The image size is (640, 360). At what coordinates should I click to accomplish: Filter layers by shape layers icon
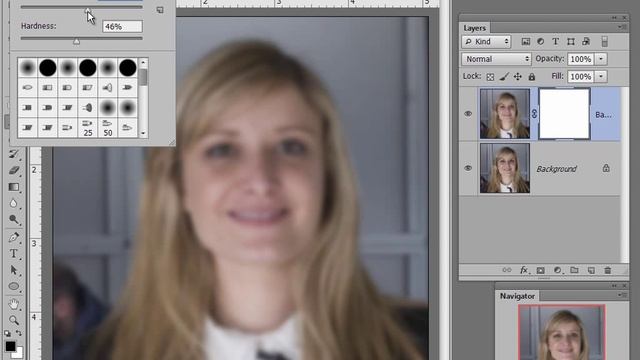[571, 42]
